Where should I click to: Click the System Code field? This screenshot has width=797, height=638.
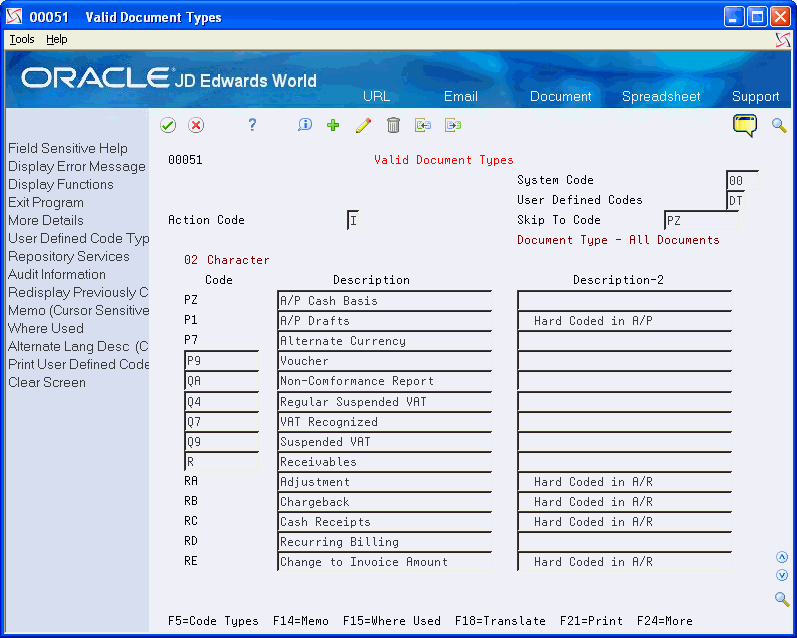(742, 180)
